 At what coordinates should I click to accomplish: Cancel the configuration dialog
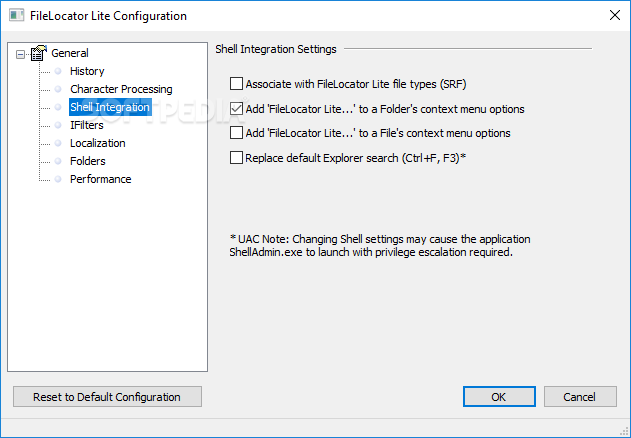pos(580,397)
